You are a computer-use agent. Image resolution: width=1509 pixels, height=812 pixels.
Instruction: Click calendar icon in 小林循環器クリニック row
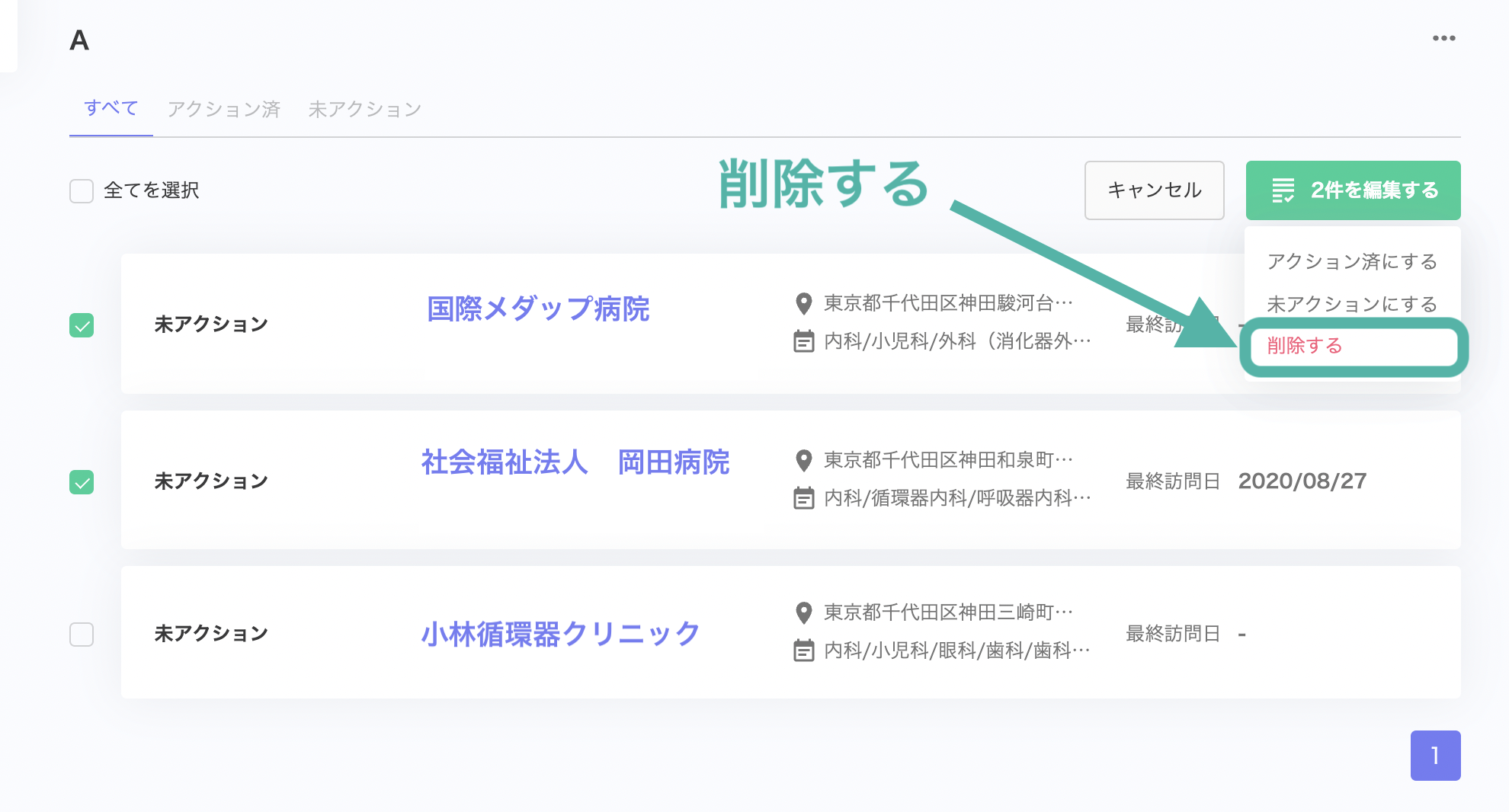click(x=803, y=651)
